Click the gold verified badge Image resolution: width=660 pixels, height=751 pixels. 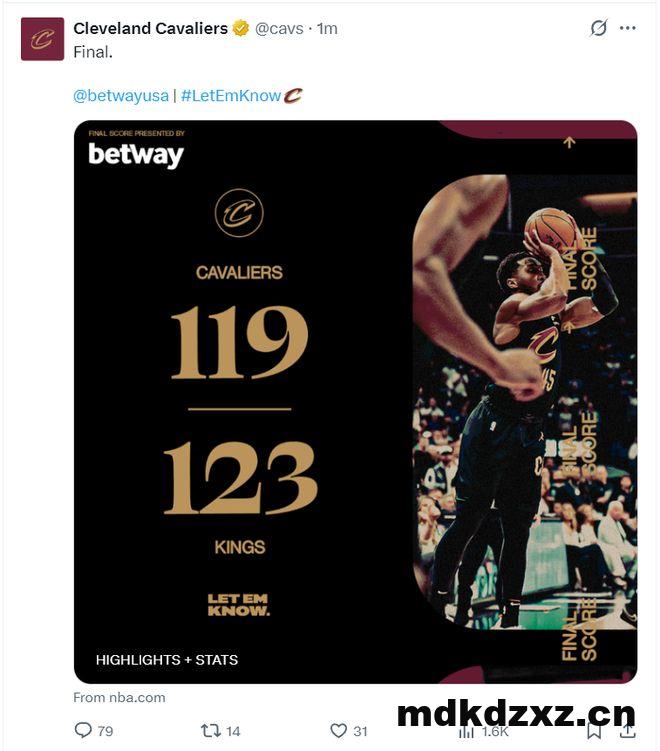241,28
